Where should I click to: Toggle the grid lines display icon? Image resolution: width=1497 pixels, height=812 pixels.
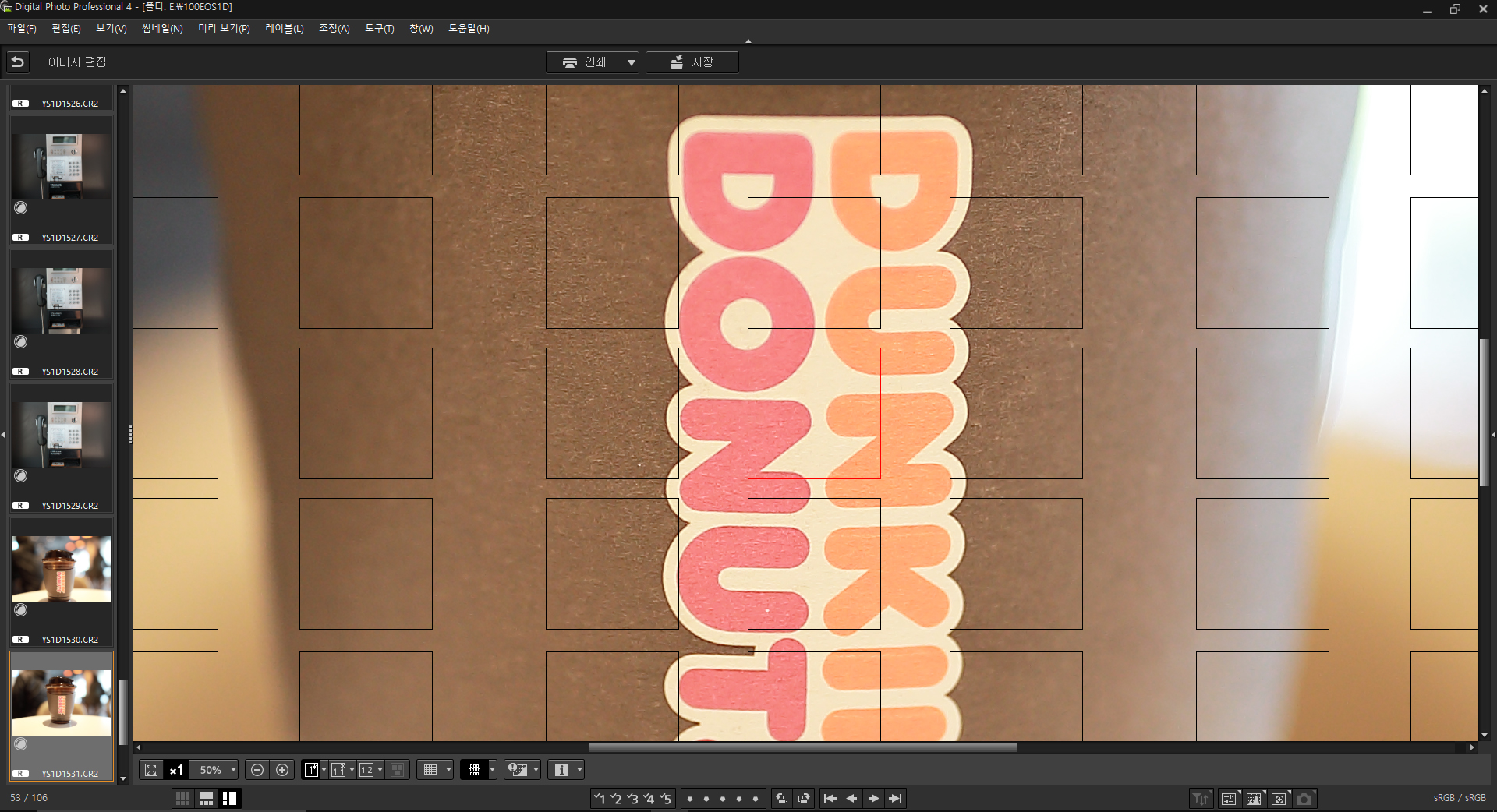coord(430,770)
